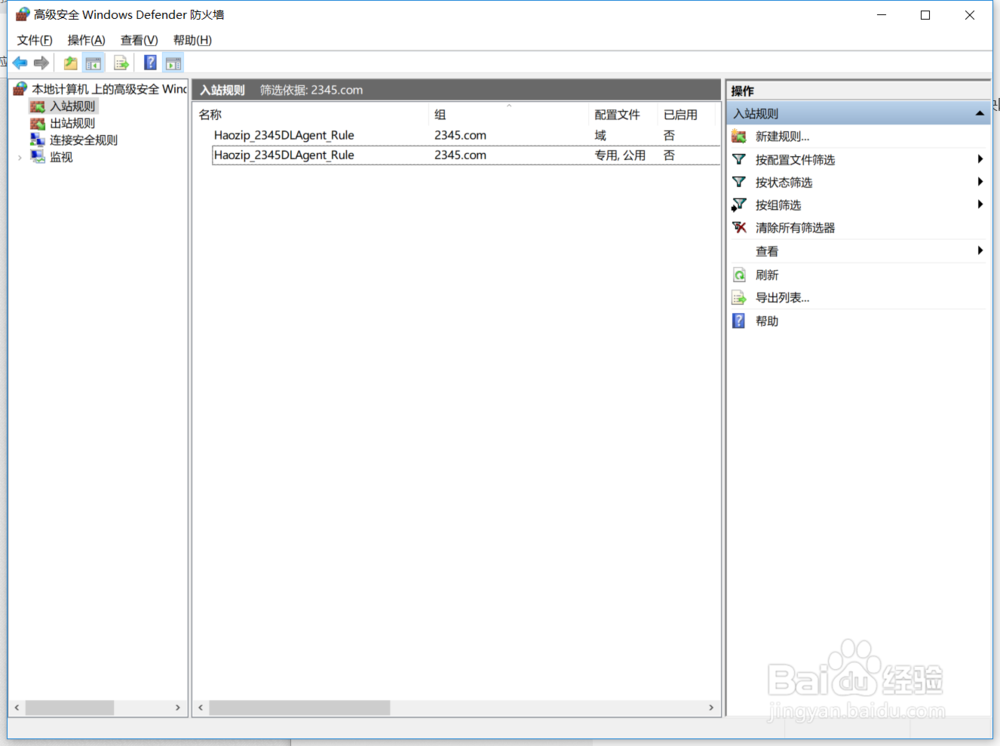The image size is (1000, 746).
Task: Open the 查看(V) menu
Action: pos(139,40)
